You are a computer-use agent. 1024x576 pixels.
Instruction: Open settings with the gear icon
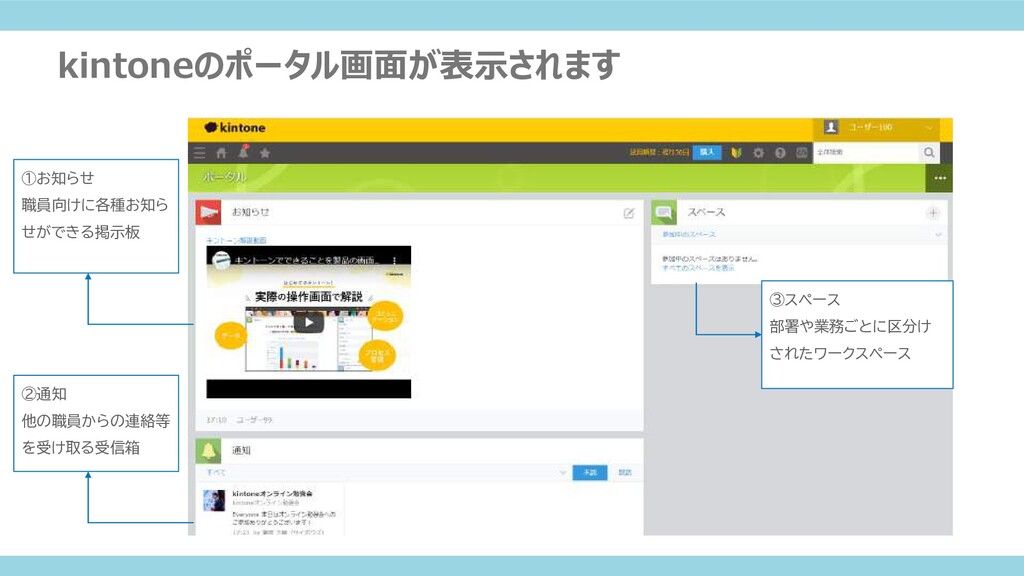[x=758, y=153]
